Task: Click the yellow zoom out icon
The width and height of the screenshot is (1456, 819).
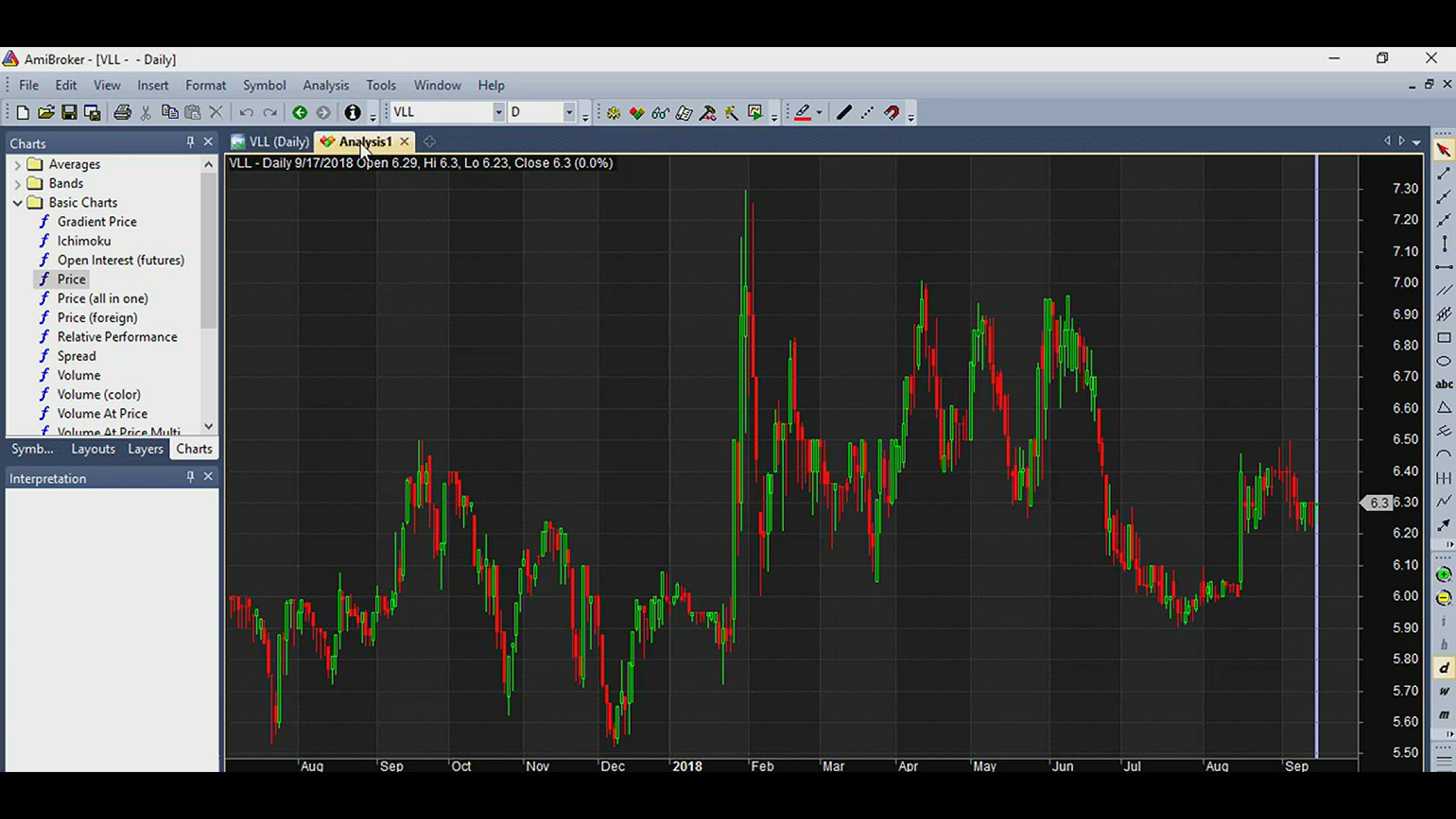Action: (1444, 598)
